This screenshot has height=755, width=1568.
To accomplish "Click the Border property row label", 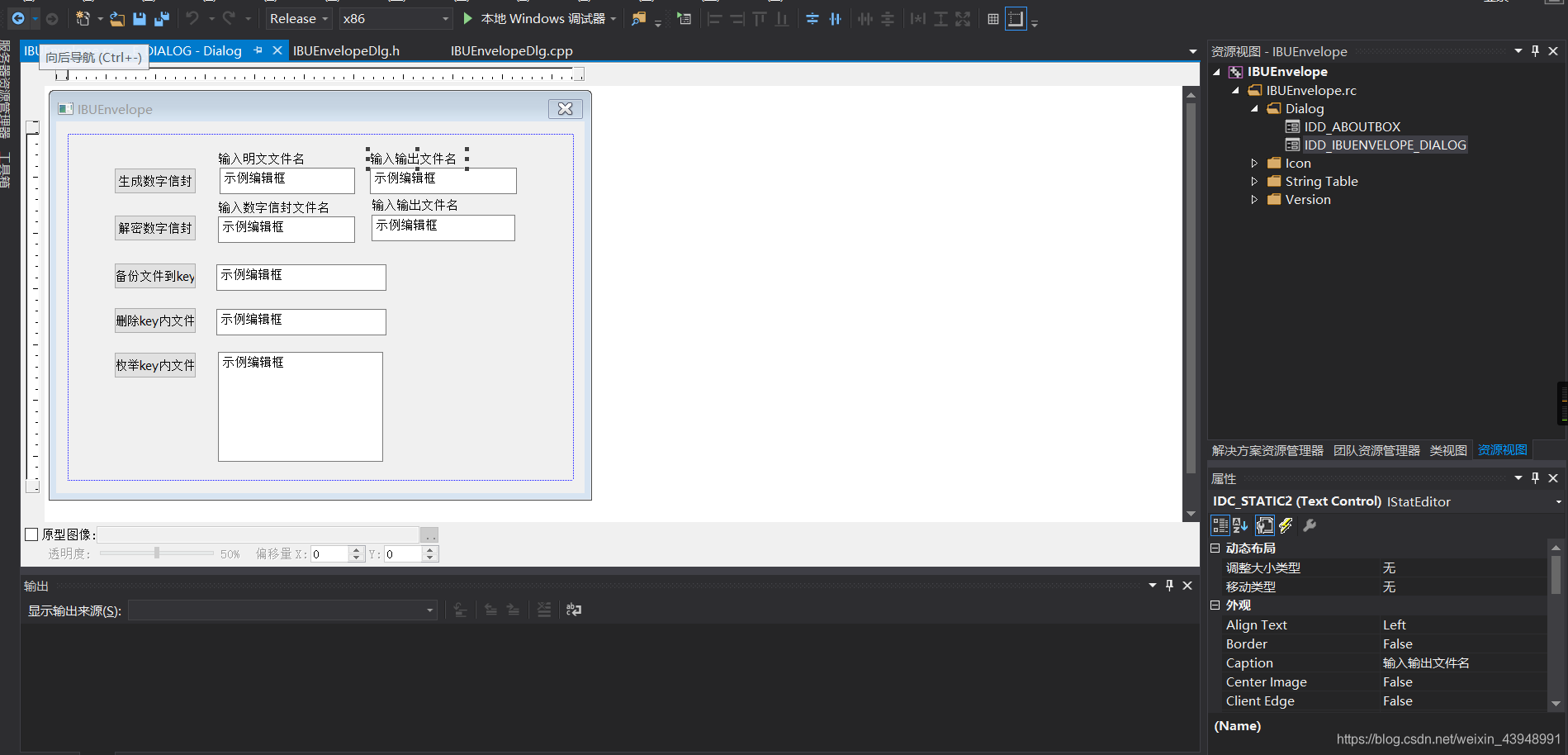I will click(1247, 643).
